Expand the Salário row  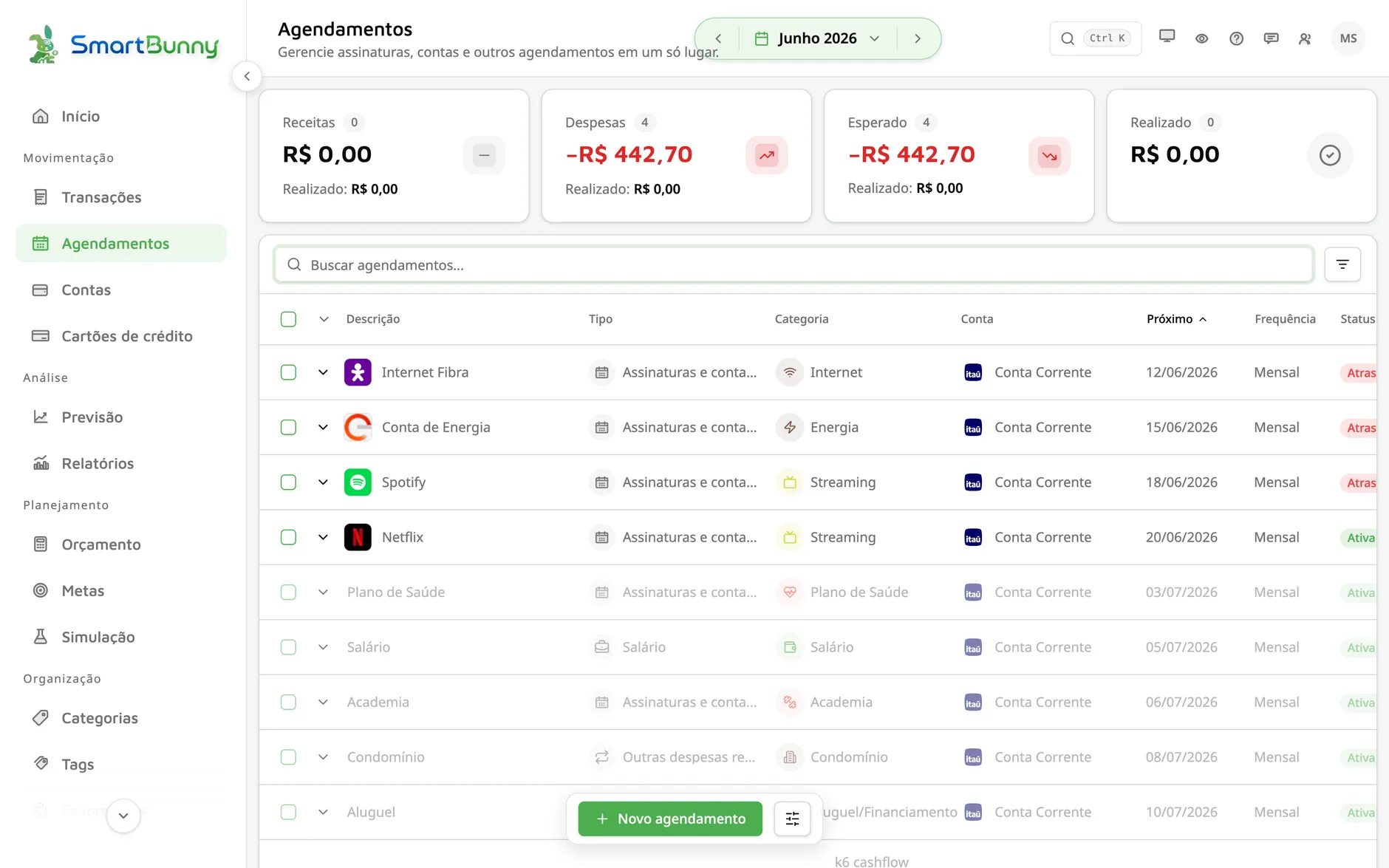(323, 647)
